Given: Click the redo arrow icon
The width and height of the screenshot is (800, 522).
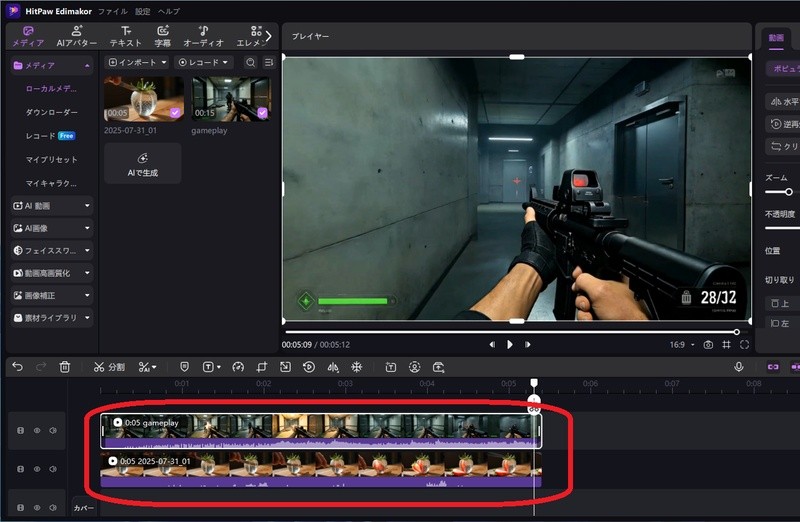Looking at the screenshot, I should coord(41,366).
